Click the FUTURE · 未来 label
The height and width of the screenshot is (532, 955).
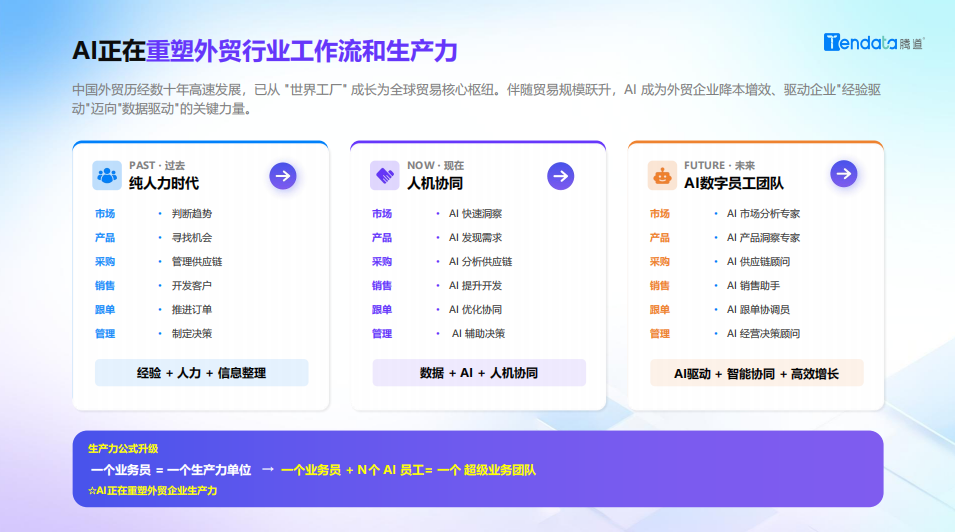(719, 165)
